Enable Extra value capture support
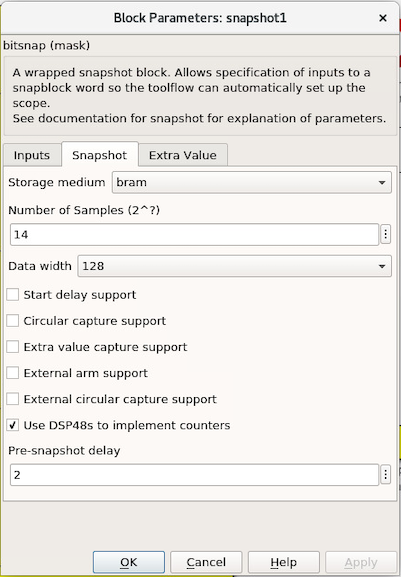The height and width of the screenshot is (577, 401). [x=13, y=347]
